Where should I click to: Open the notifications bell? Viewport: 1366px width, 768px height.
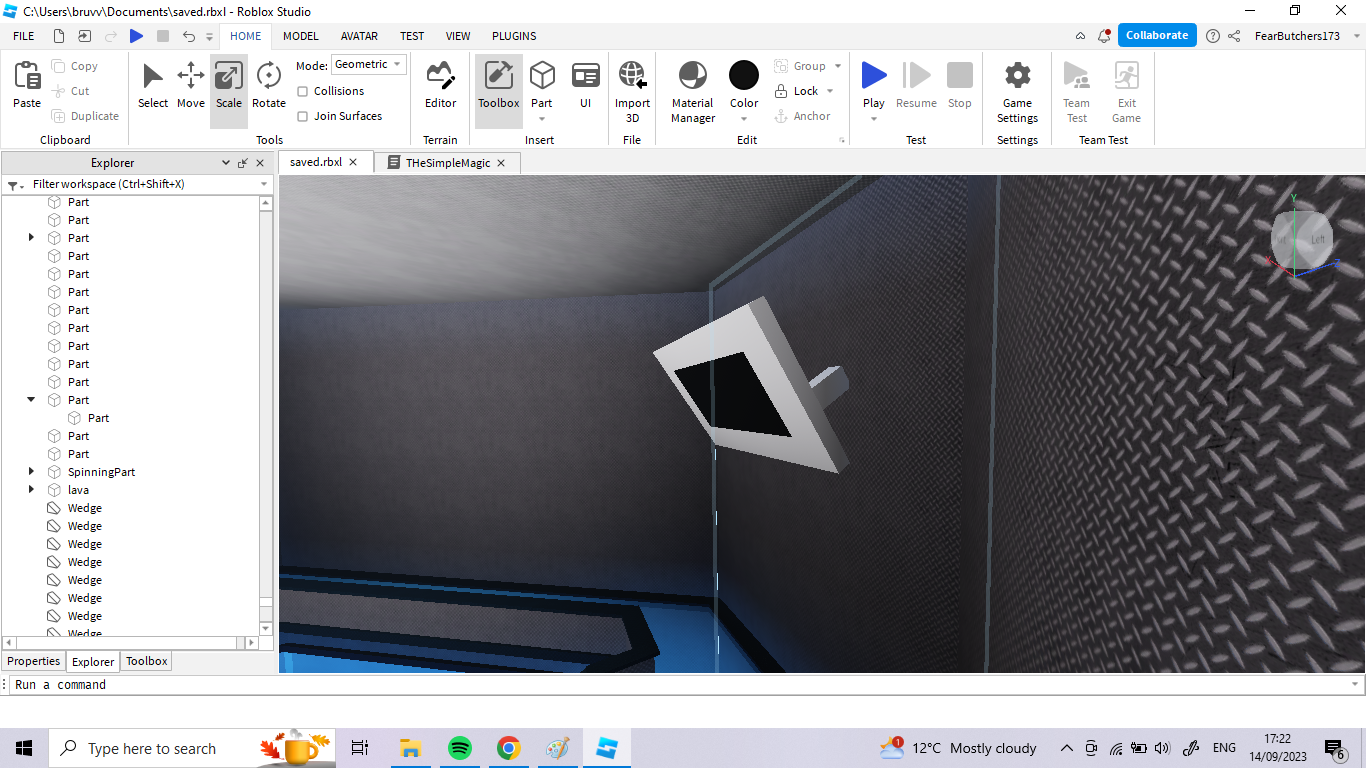pyautogui.click(x=1104, y=36)
